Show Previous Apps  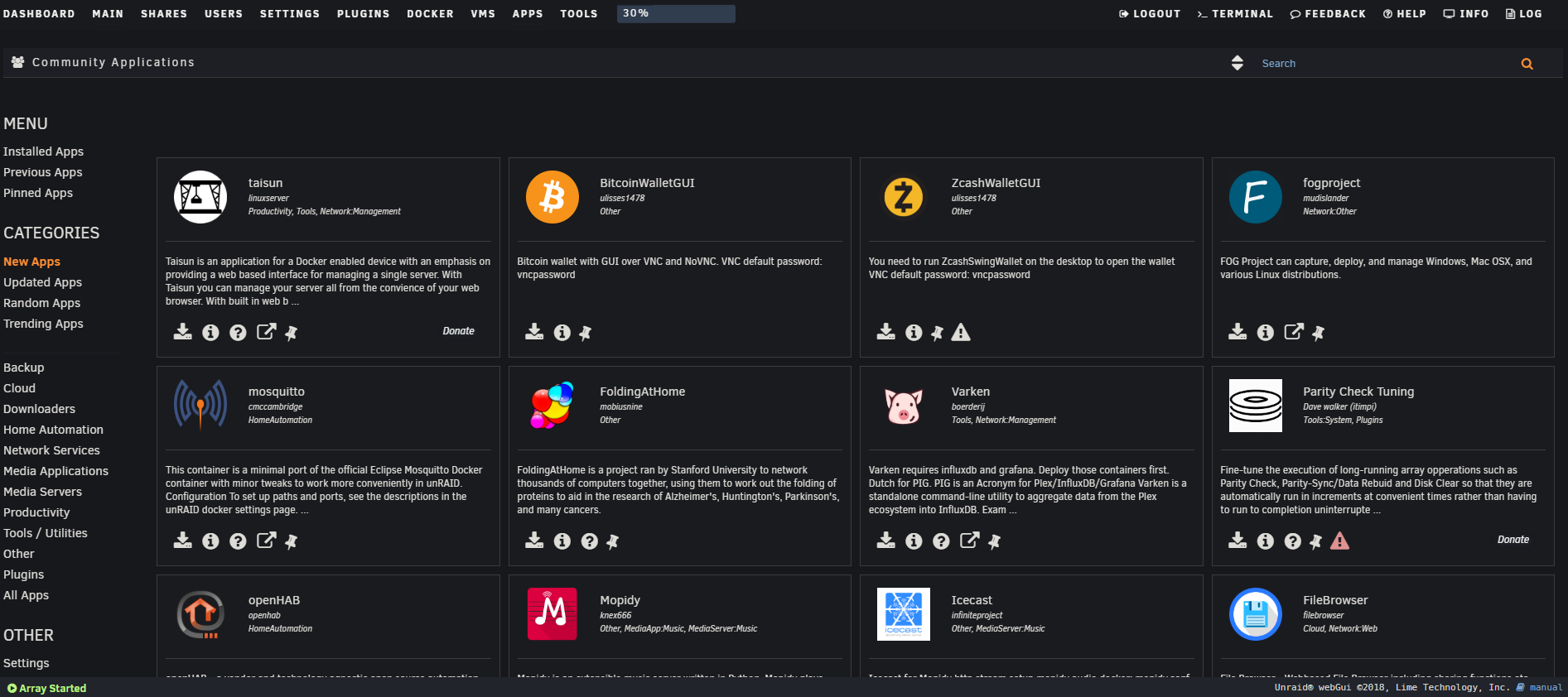(42, 172)
